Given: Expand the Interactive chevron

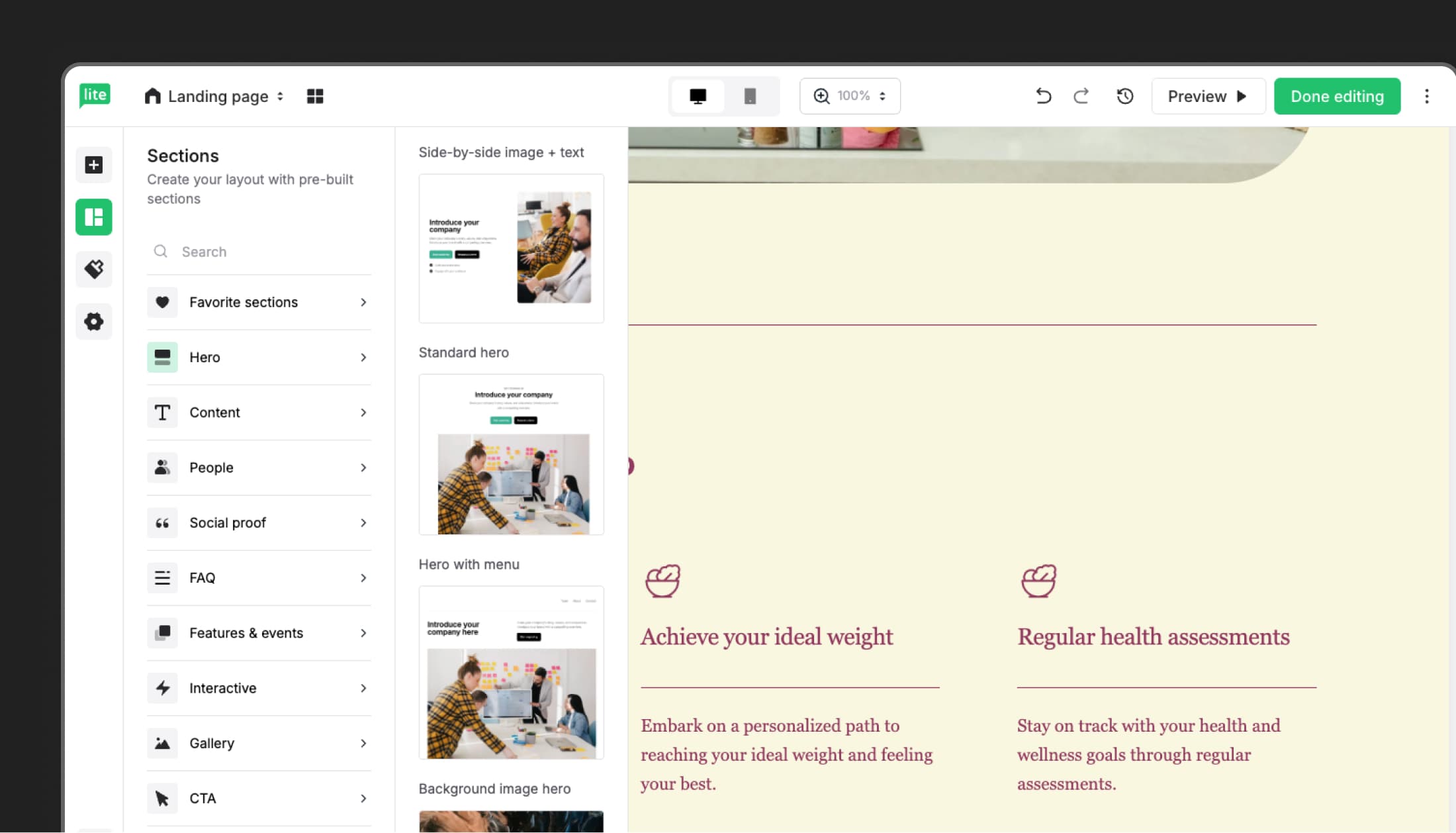Looking at the screenshot, I should point(363,688).
